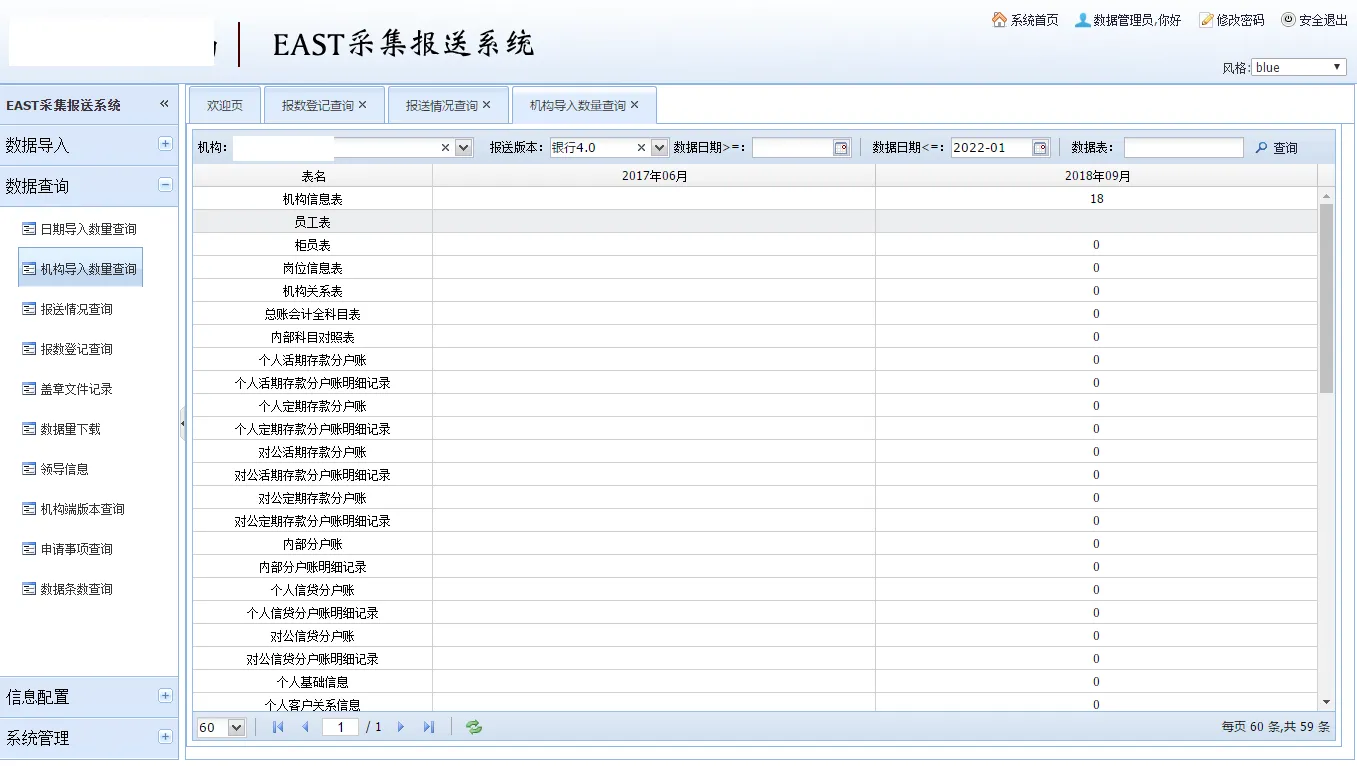
Task: Collapse the 数据查询 section
Action: (165, 185)
